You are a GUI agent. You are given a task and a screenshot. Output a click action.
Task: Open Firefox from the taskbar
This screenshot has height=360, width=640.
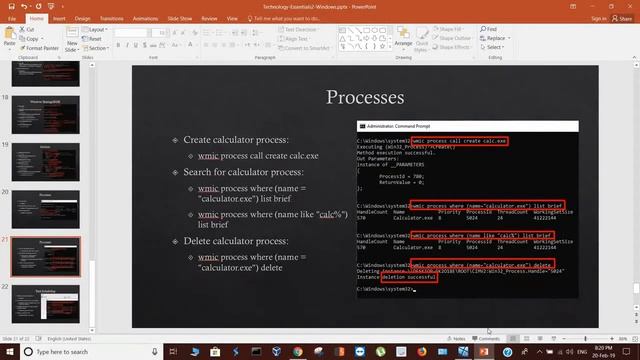click(x=422, y=351)
